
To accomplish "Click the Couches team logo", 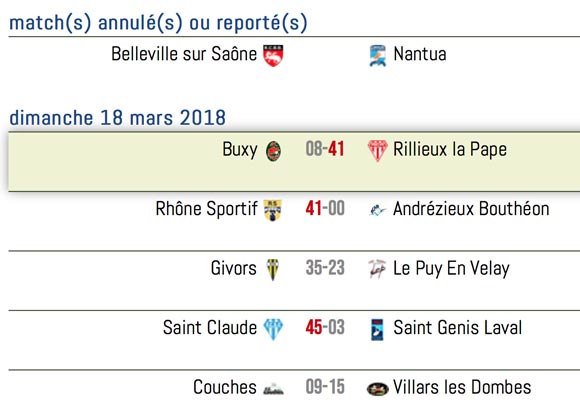I will pos(273,389).
